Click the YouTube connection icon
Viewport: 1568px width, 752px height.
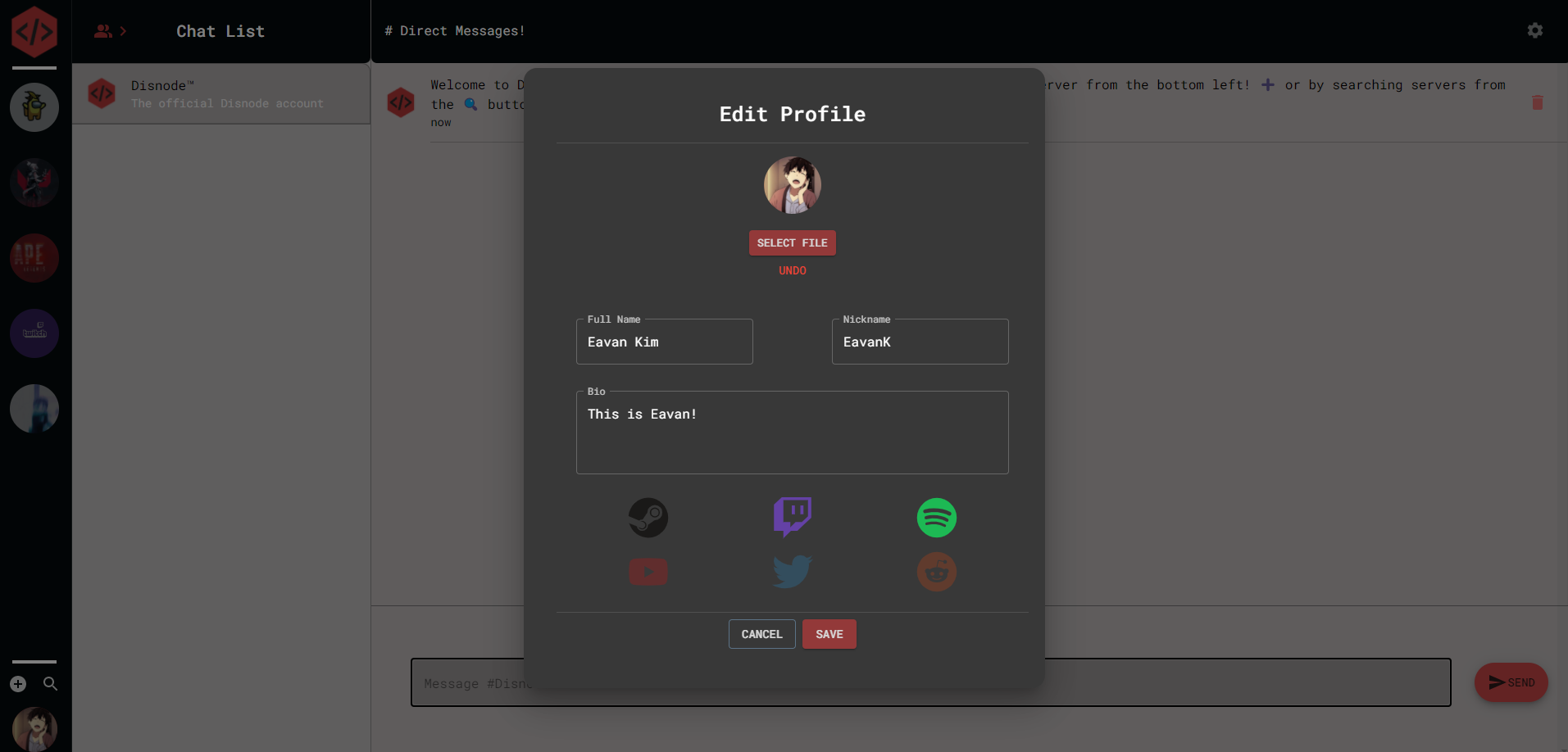(648, 572)
